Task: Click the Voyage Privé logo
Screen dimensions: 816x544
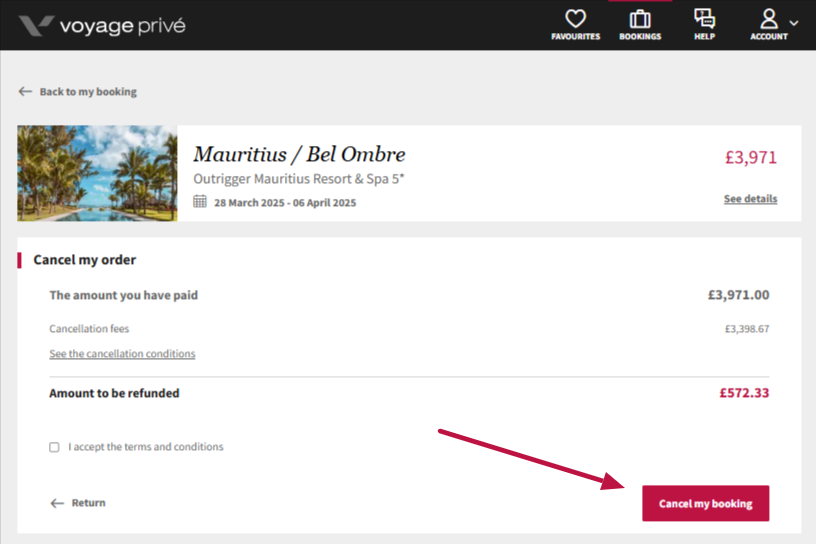Action: coord(102,26)
